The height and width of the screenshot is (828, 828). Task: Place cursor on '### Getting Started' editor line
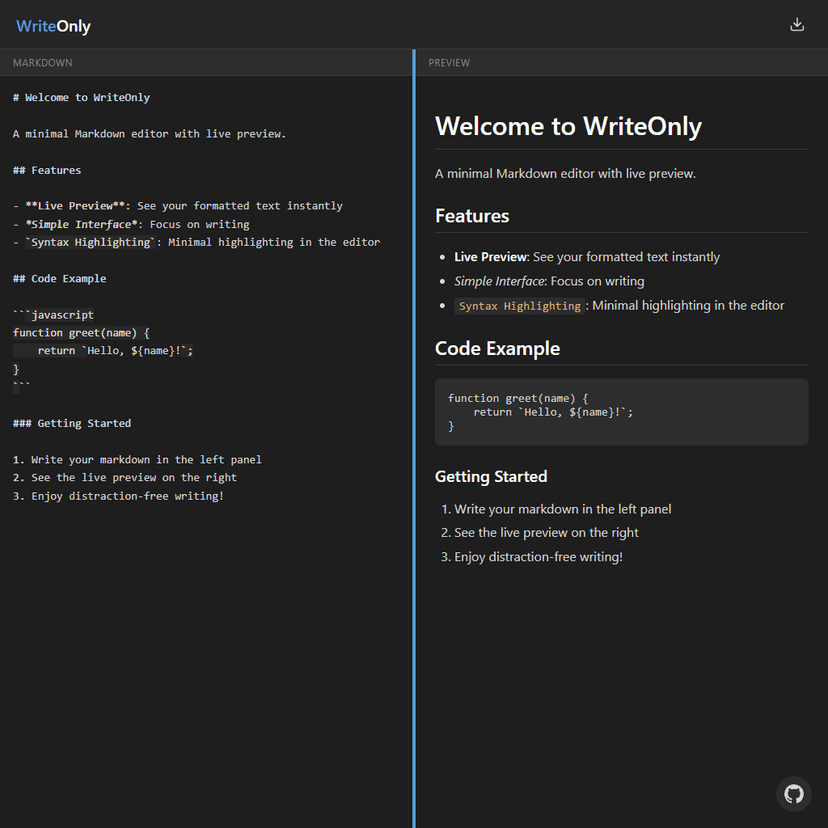pos(72,423)
